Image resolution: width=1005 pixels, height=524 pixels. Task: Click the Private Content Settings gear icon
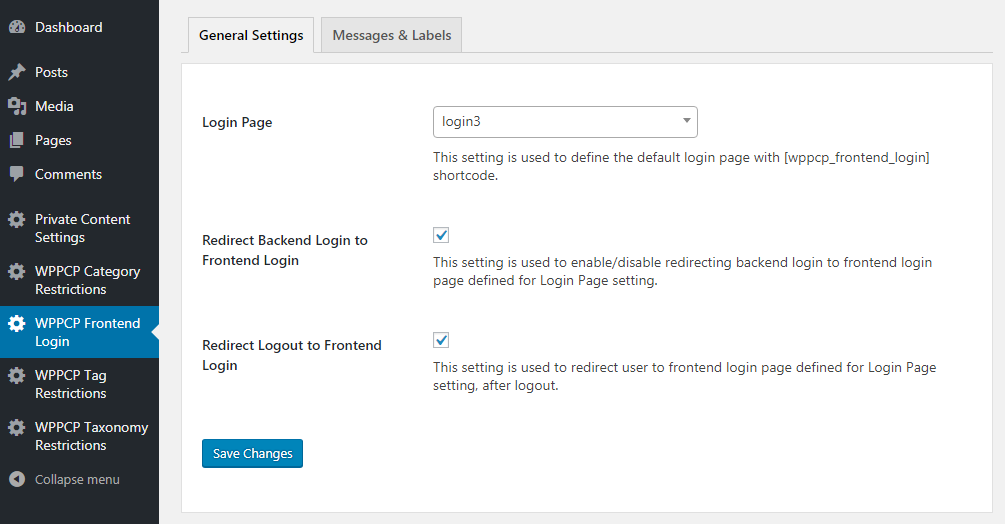click(17, 220)
